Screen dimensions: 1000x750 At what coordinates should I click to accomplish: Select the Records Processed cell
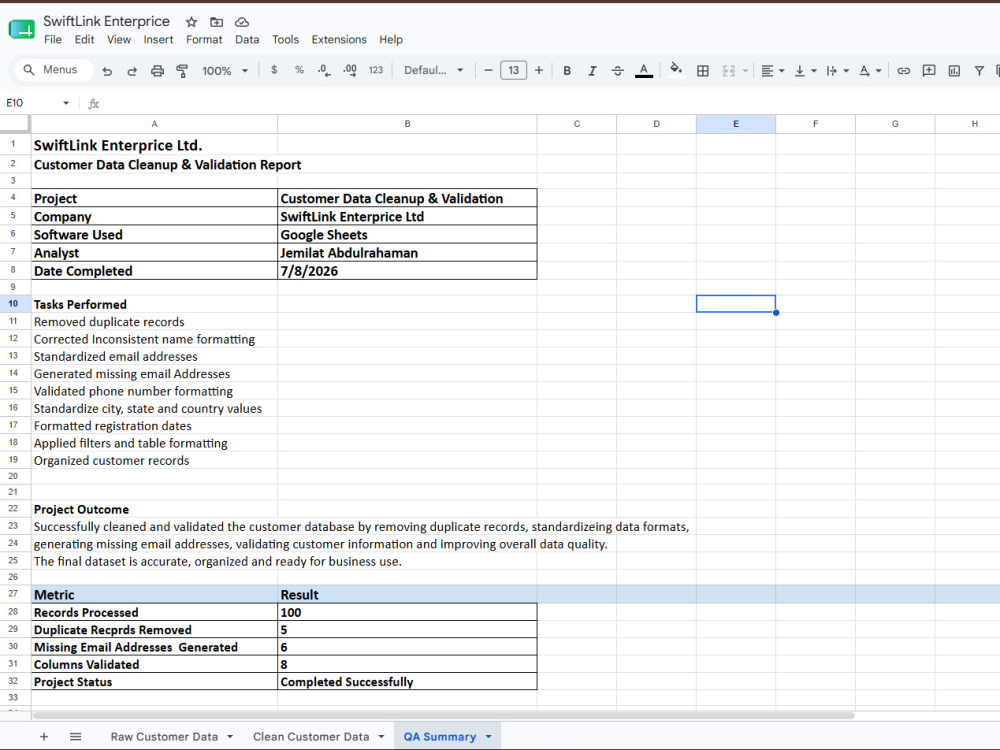point(154,612)
